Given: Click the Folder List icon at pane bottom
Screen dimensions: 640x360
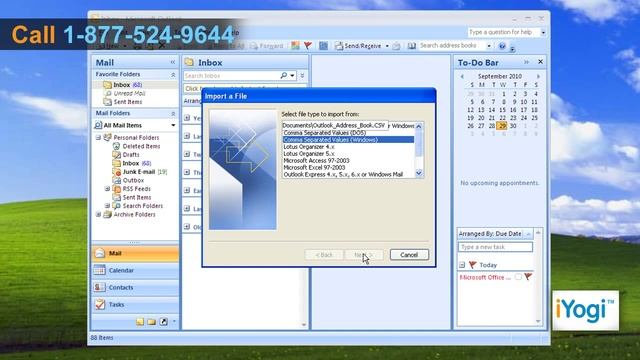Looking at the screenshot, I should [151, 322].
